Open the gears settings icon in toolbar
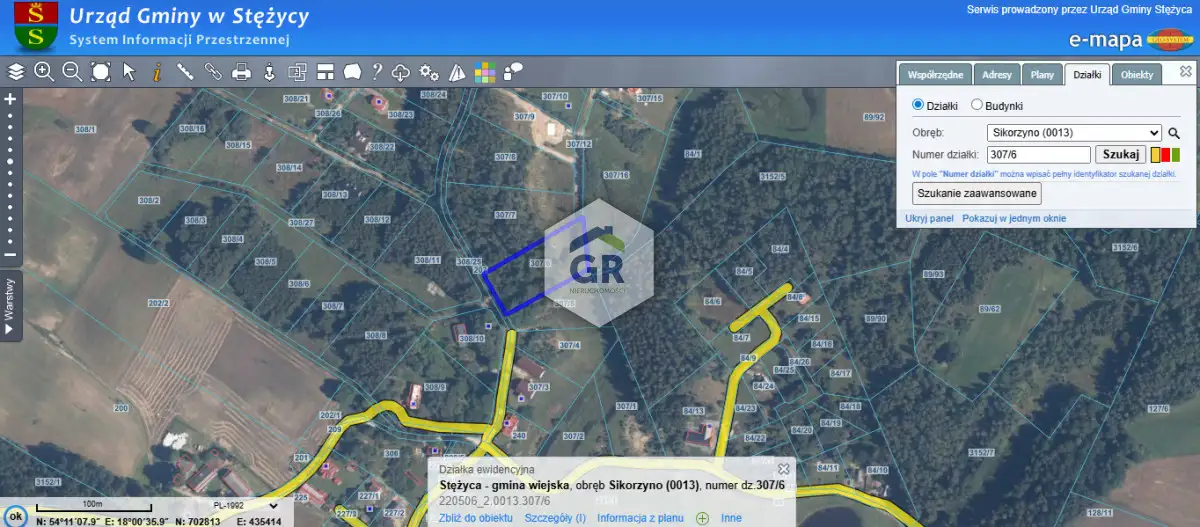 click(x=429, y=71)
